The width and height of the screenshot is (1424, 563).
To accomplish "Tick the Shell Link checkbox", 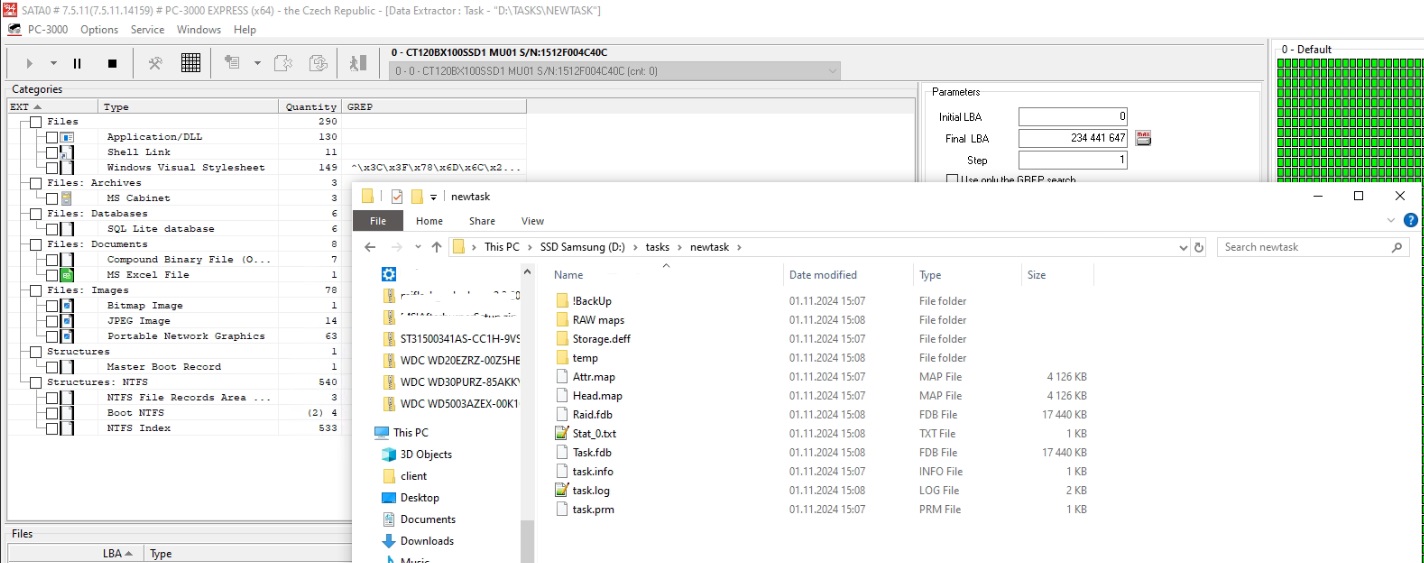I will tap(52, 152).
